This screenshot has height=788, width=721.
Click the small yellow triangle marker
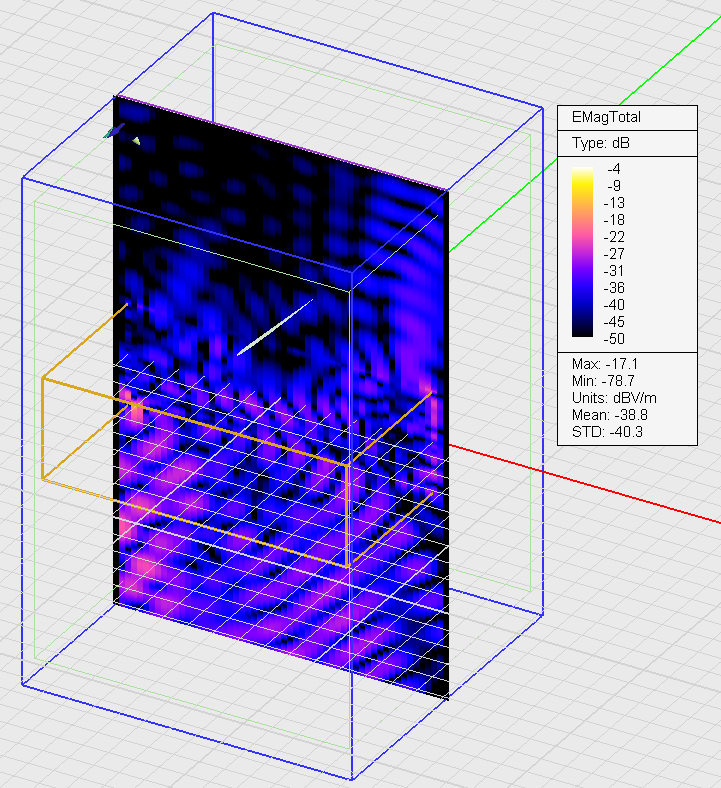(136, 141)
